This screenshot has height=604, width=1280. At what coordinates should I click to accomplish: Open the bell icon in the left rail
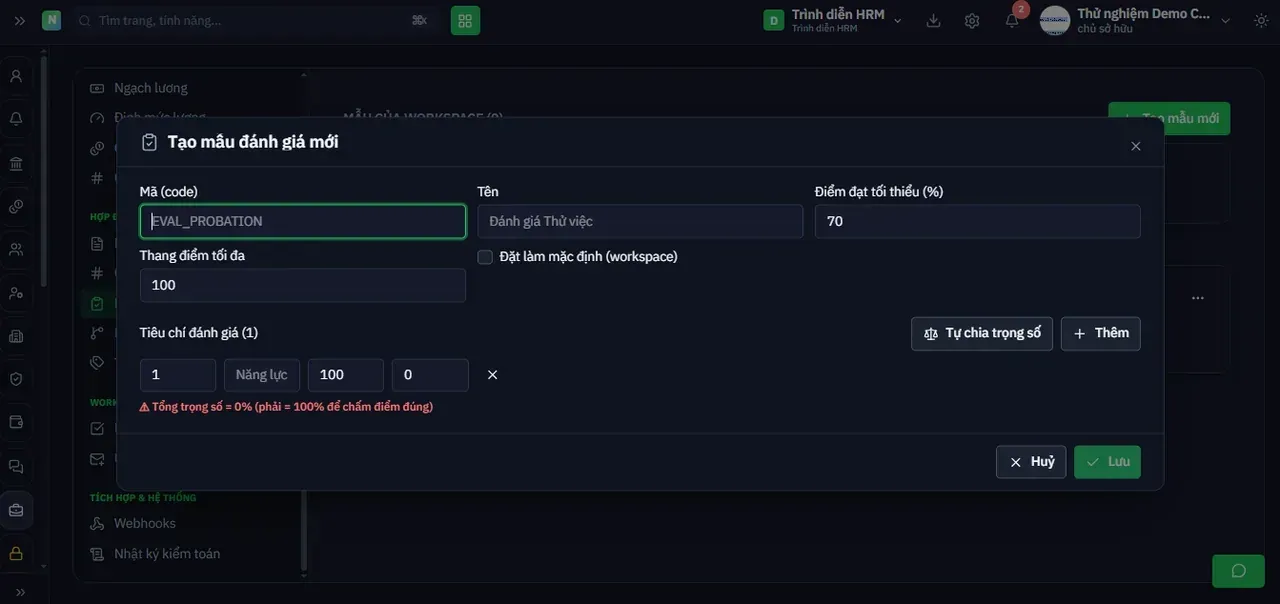tap(16, 119)
